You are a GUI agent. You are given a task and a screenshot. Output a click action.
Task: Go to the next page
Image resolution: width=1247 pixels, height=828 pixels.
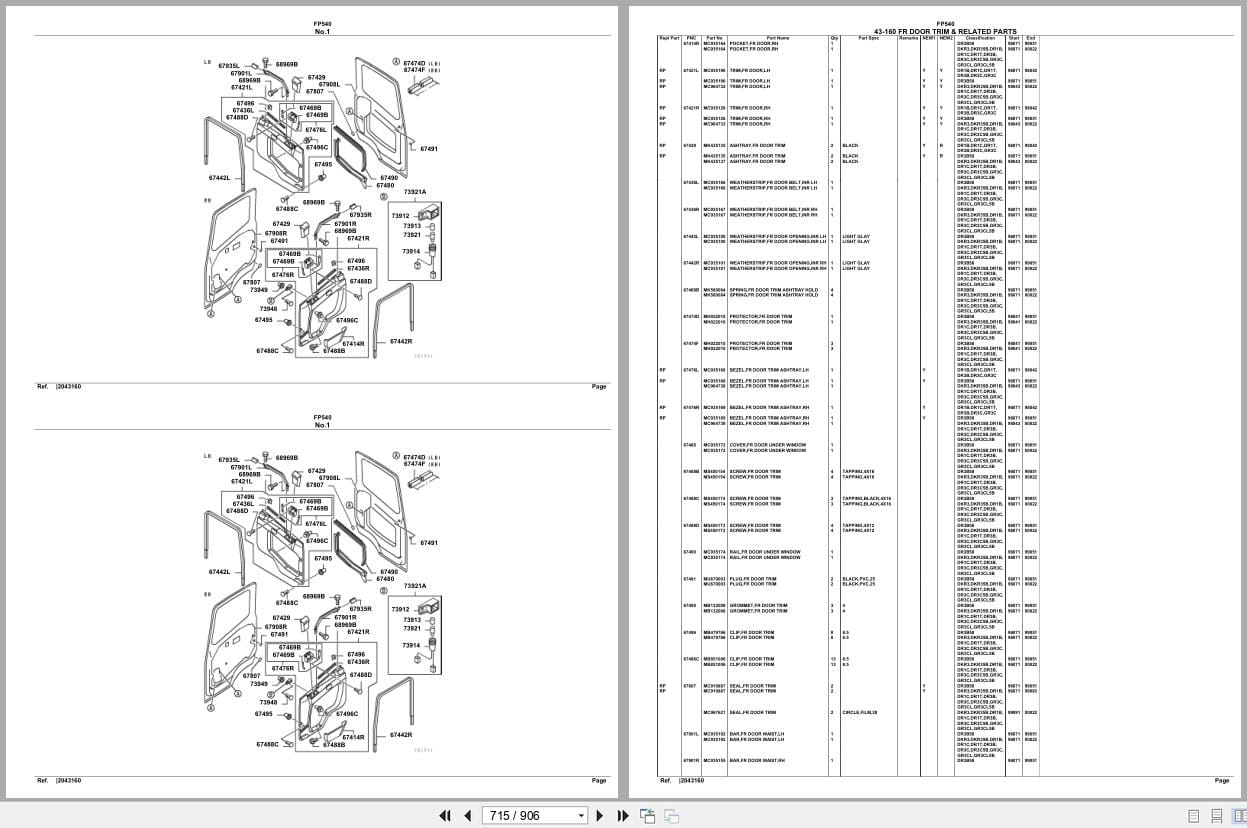click(600, 815)
